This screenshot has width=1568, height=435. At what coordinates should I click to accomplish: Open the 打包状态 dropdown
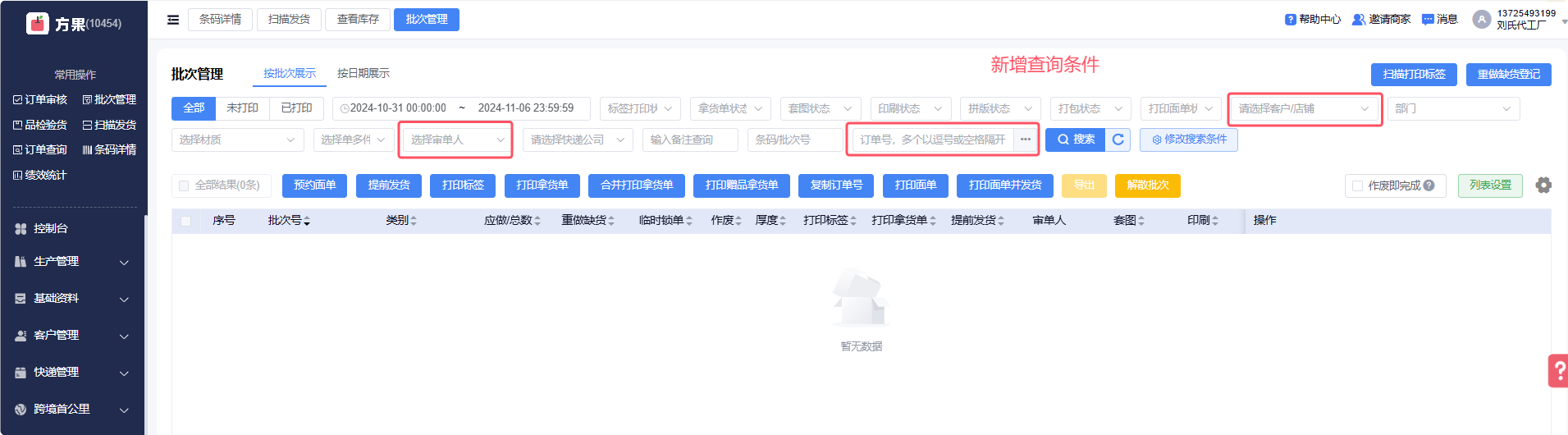[1090, 108]
